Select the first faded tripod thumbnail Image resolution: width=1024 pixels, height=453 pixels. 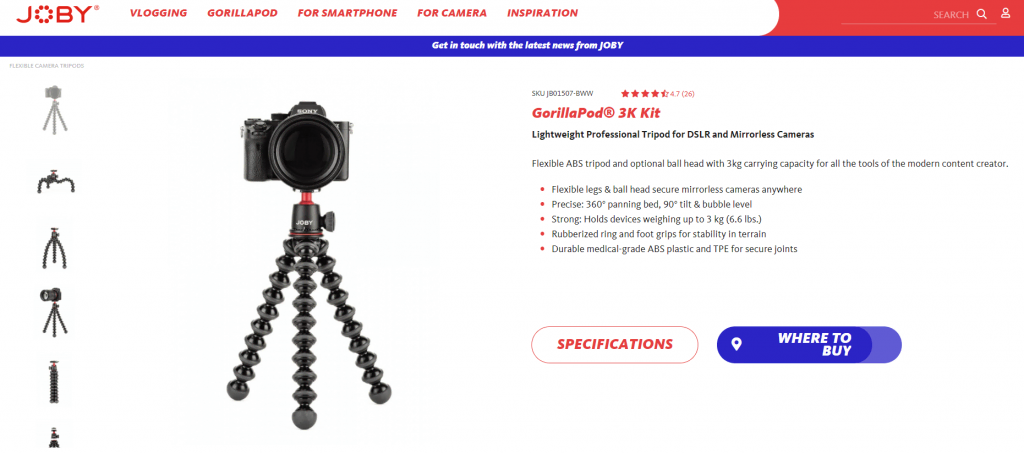coord(56,109)
